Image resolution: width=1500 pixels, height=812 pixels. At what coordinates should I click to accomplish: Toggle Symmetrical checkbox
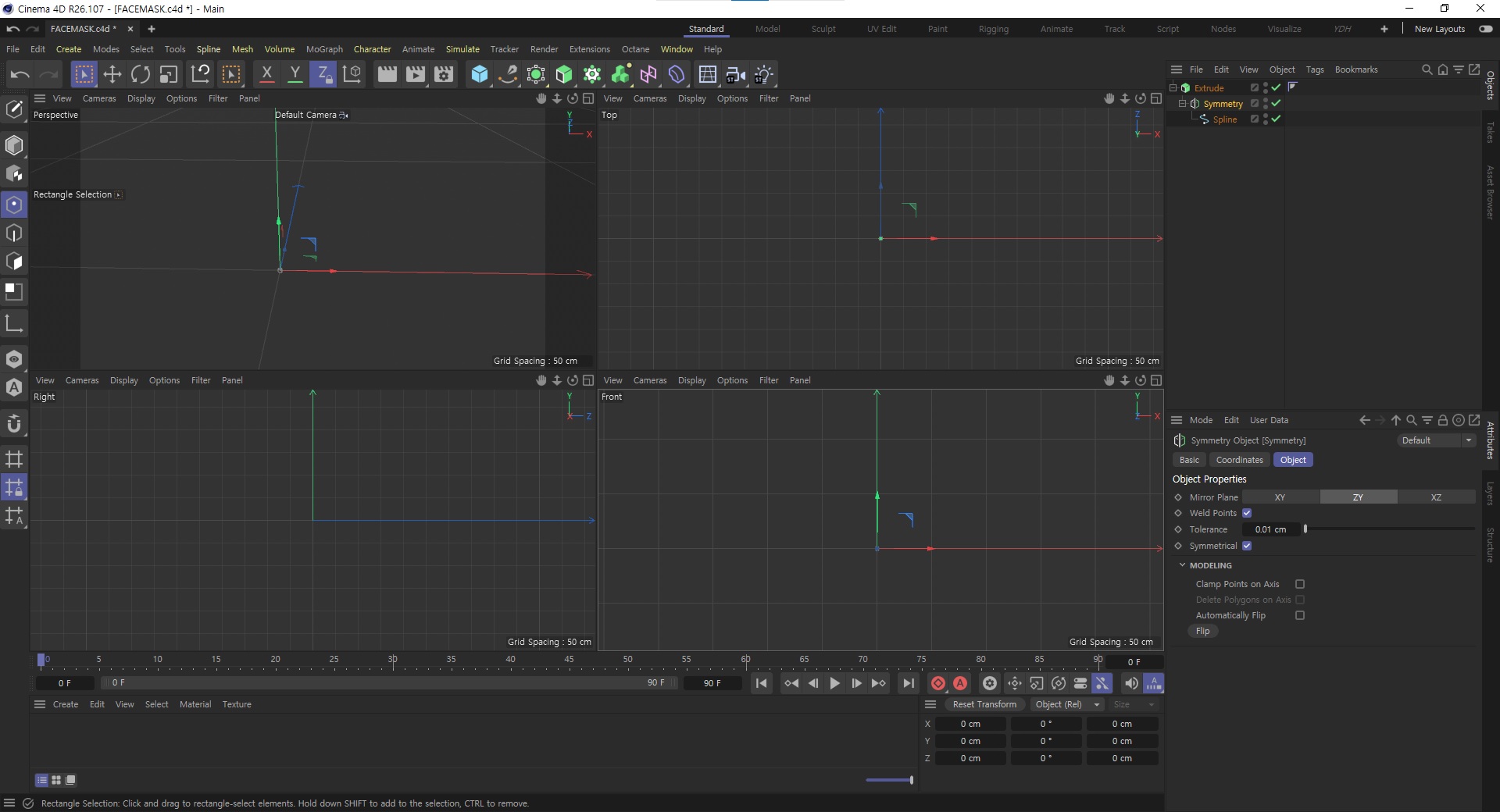tap(1247, 546)
